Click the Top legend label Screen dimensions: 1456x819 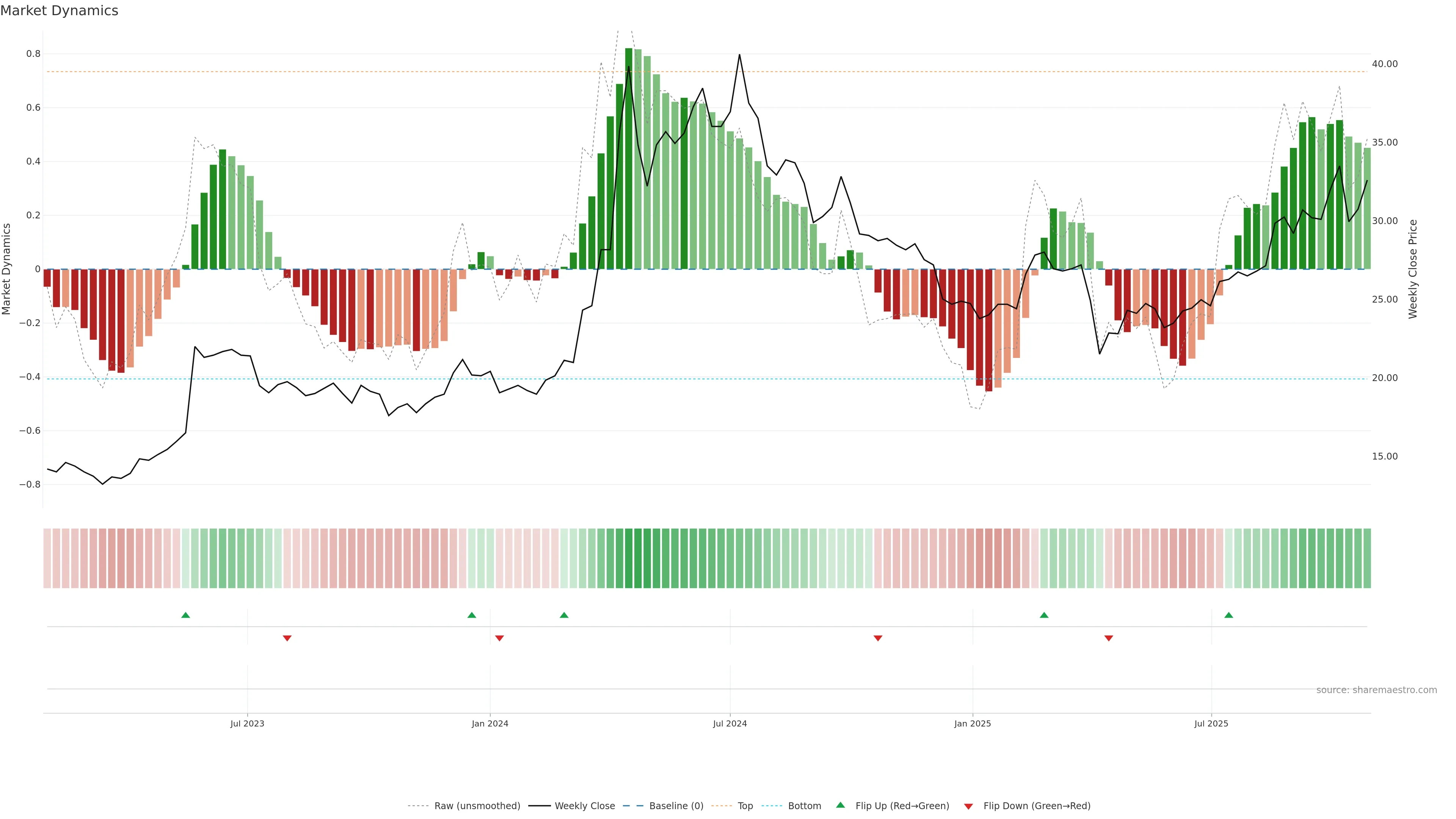(745, 806)
